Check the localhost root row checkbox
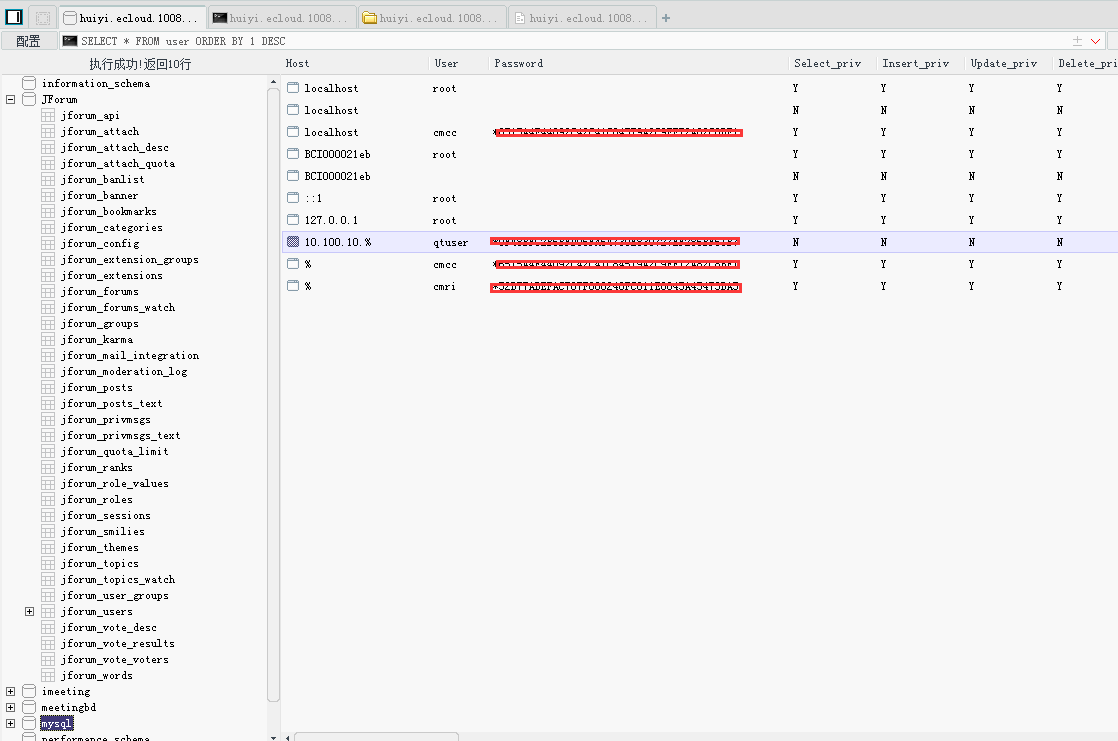 pos(293,88)
